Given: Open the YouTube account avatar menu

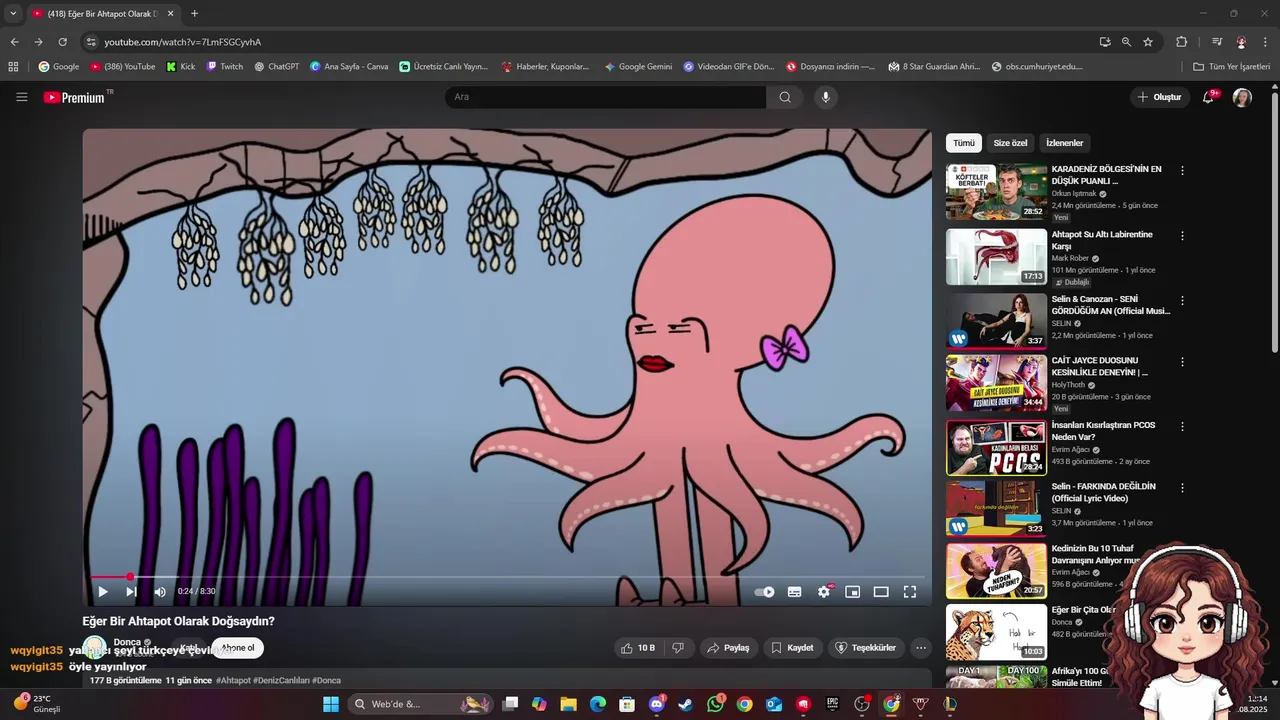Looking at the screenshot, I should pos(1242,97).
